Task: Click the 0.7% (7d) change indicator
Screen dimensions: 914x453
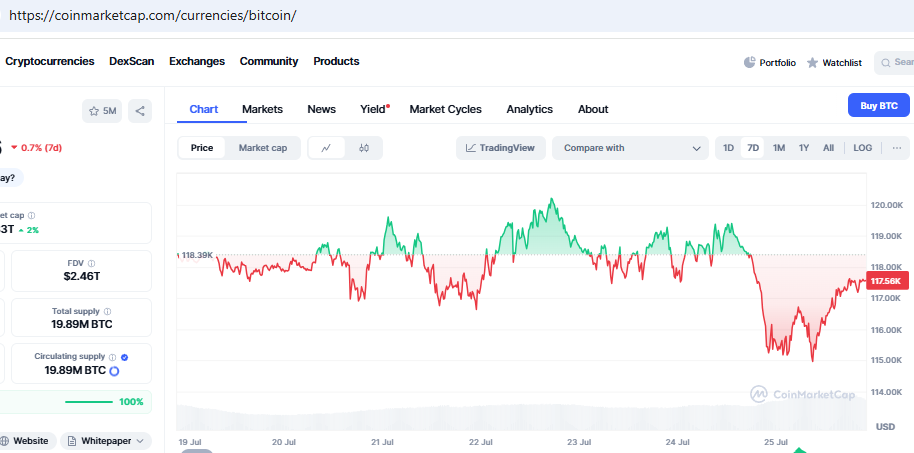Action: [36, 148]
